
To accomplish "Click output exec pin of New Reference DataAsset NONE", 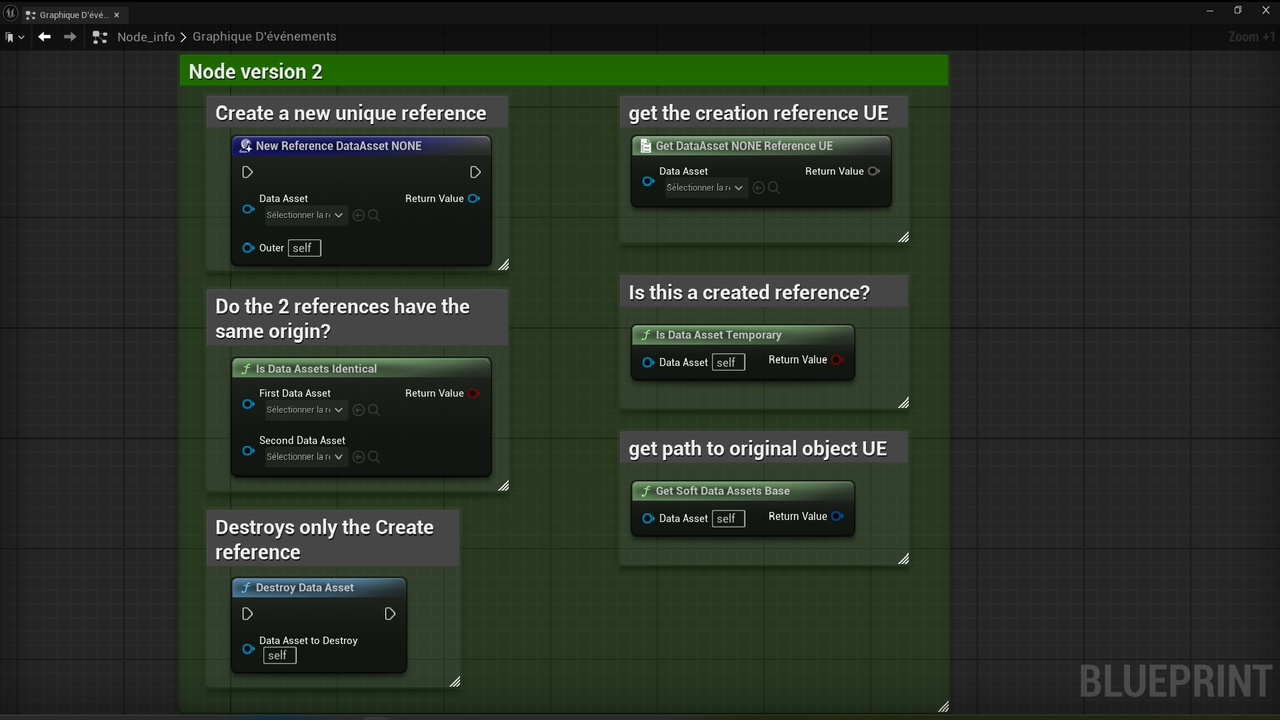I will (475, 172).
